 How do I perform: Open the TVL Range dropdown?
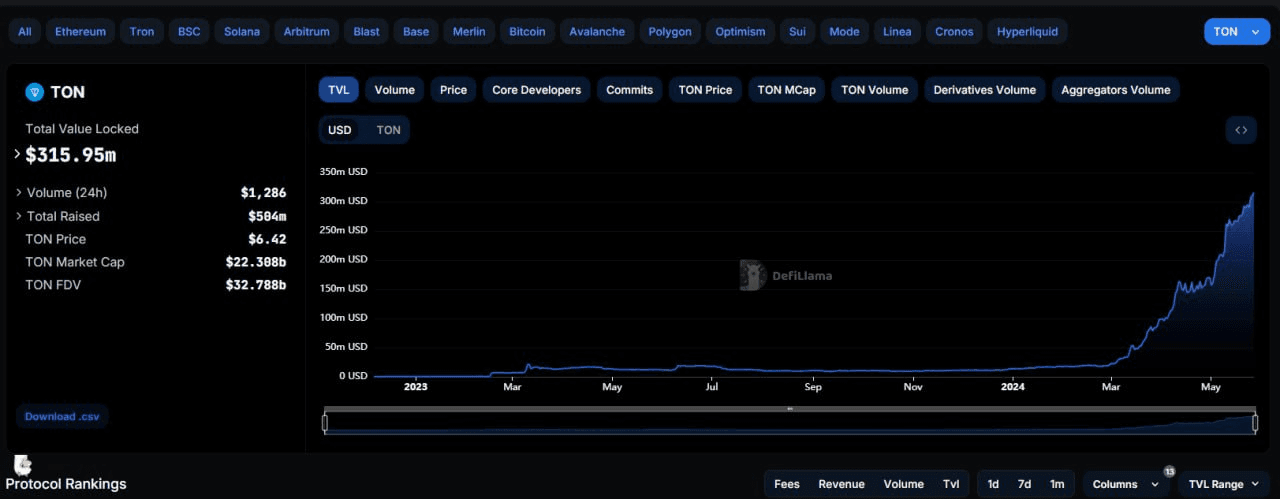1223,484
